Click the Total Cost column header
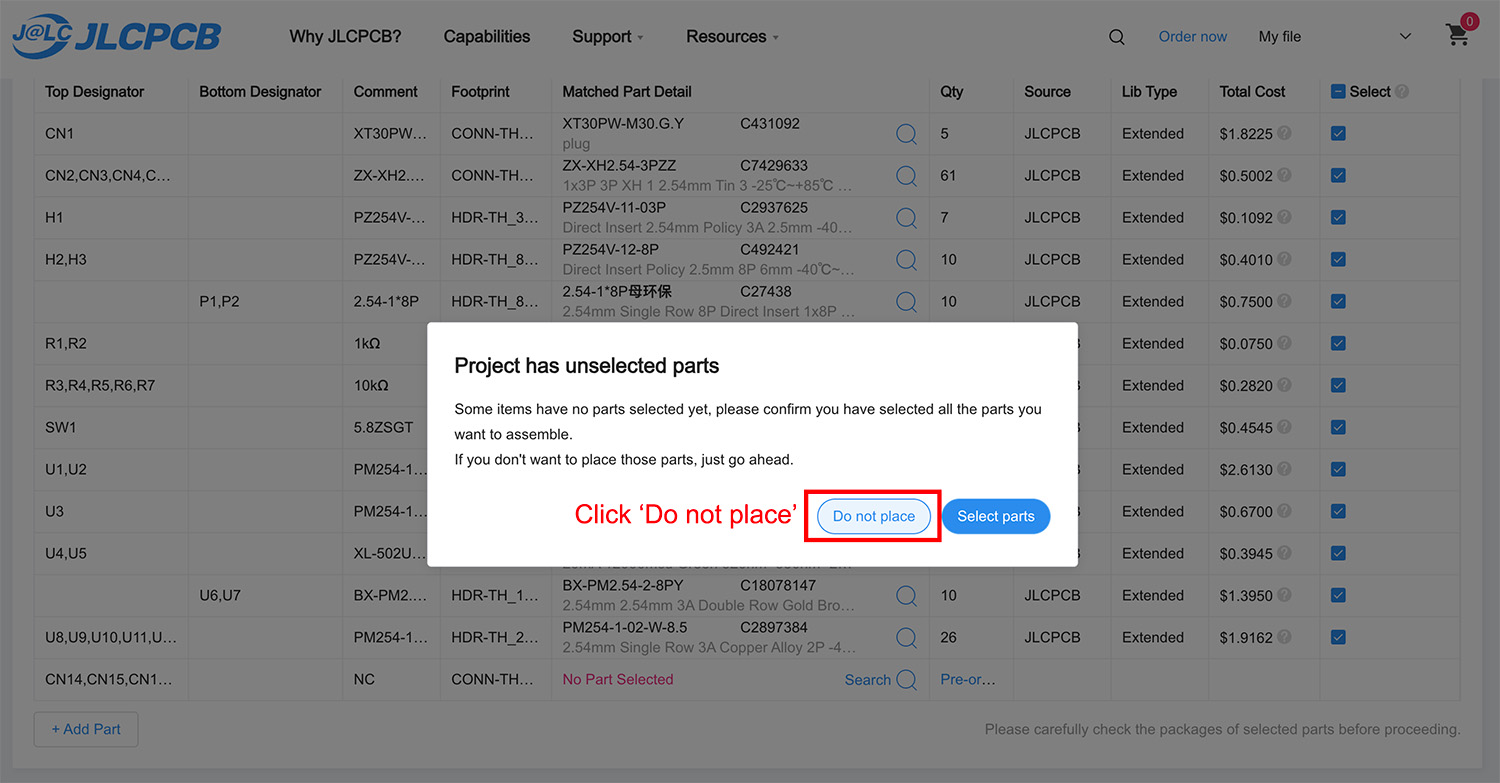Image resolution: width=1500 pixels, height=783 pixels. pos(1252,91)
